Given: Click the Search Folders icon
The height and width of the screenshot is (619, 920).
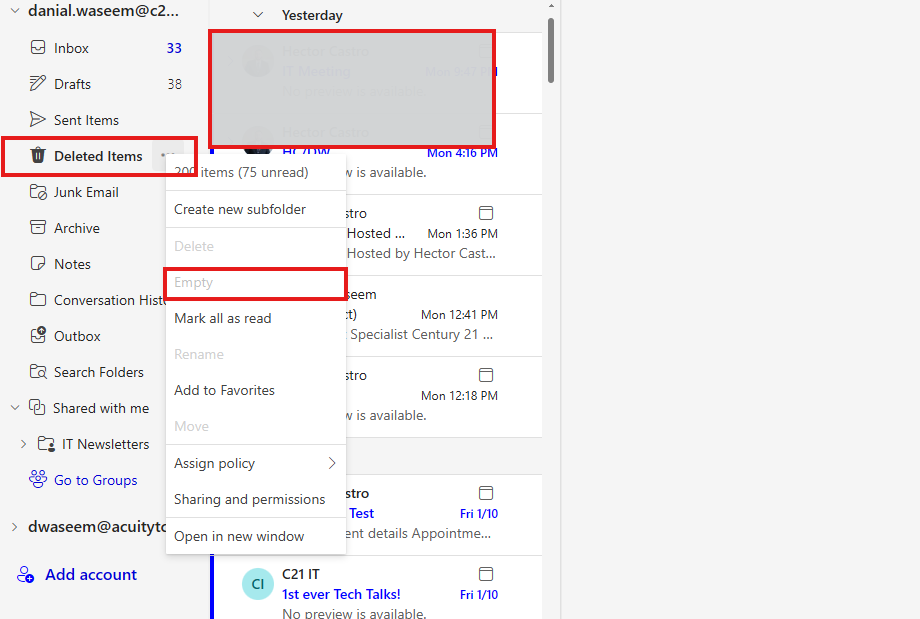Looking at the screenshot, I should click(x=38, y=372).
